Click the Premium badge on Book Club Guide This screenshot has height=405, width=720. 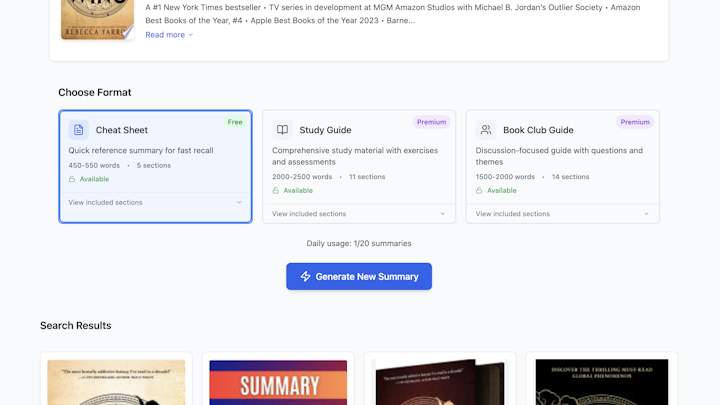tap(635, 122)
